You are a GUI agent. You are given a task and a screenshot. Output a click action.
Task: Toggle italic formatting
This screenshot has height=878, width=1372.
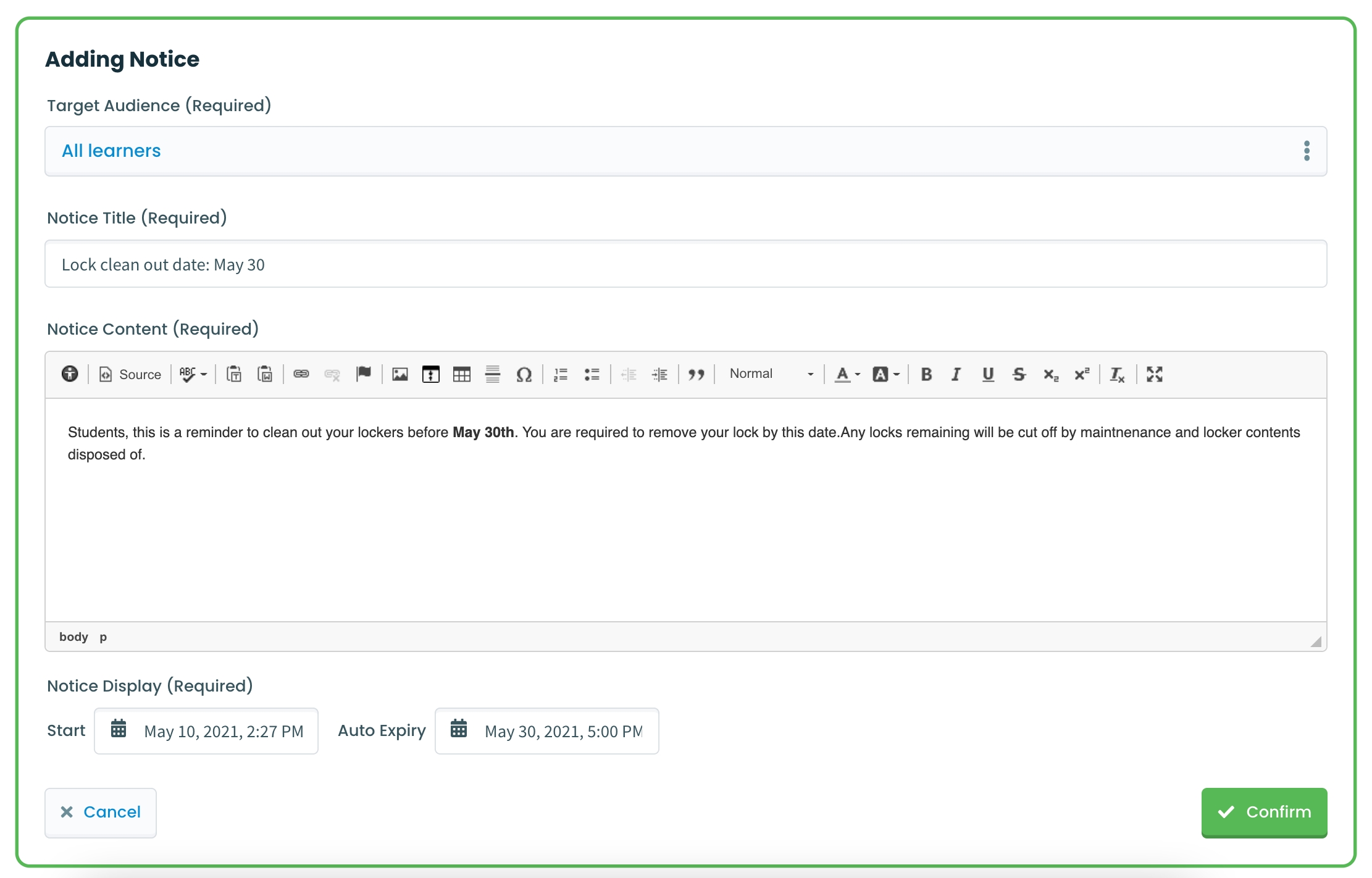point(956,374)
